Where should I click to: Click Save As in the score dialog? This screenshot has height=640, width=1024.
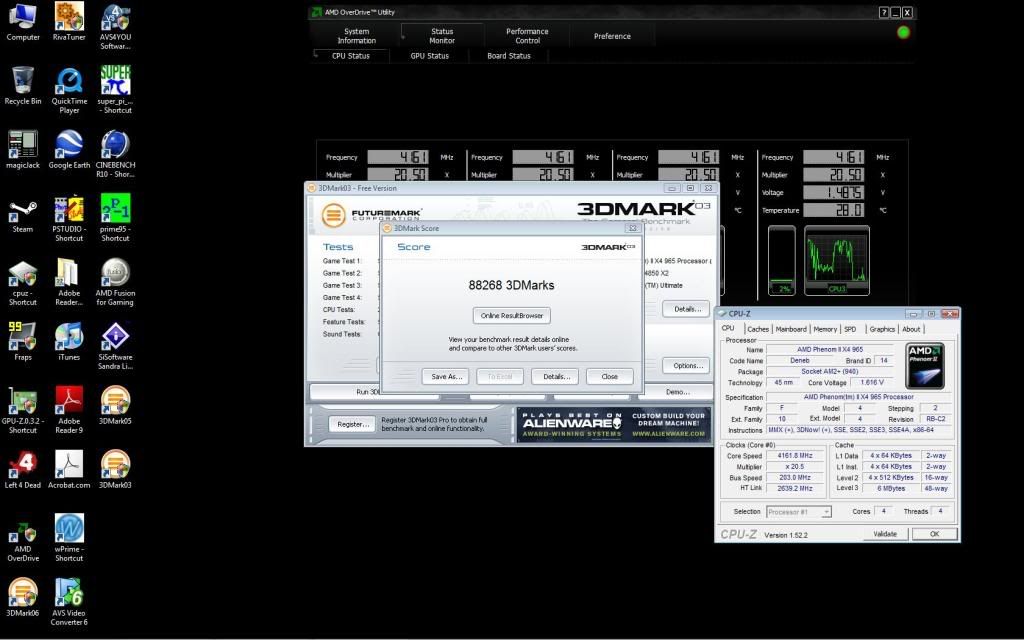click(x=446, y=376)
